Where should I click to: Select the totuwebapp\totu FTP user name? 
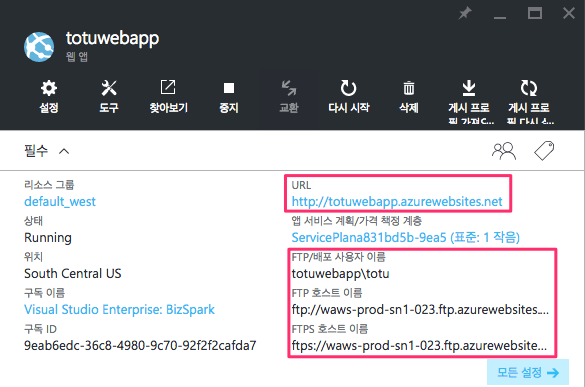[x=340, y=274]
